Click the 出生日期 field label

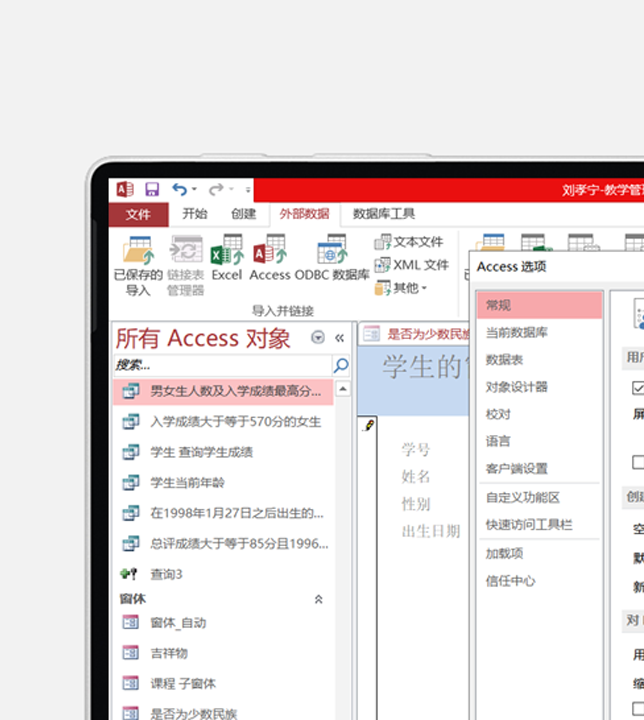point(431,531)
